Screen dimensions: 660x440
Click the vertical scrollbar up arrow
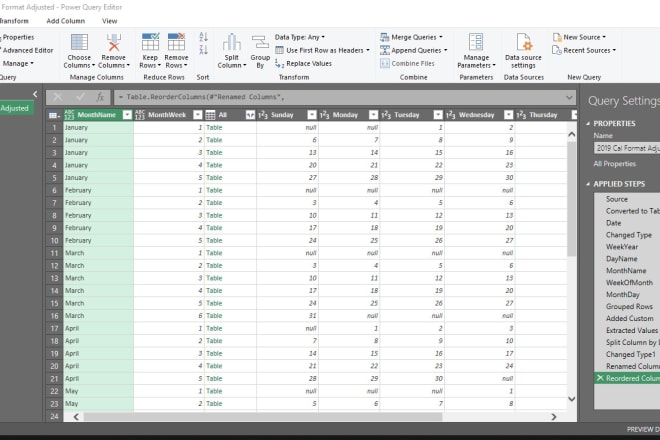tap(572, 135)
